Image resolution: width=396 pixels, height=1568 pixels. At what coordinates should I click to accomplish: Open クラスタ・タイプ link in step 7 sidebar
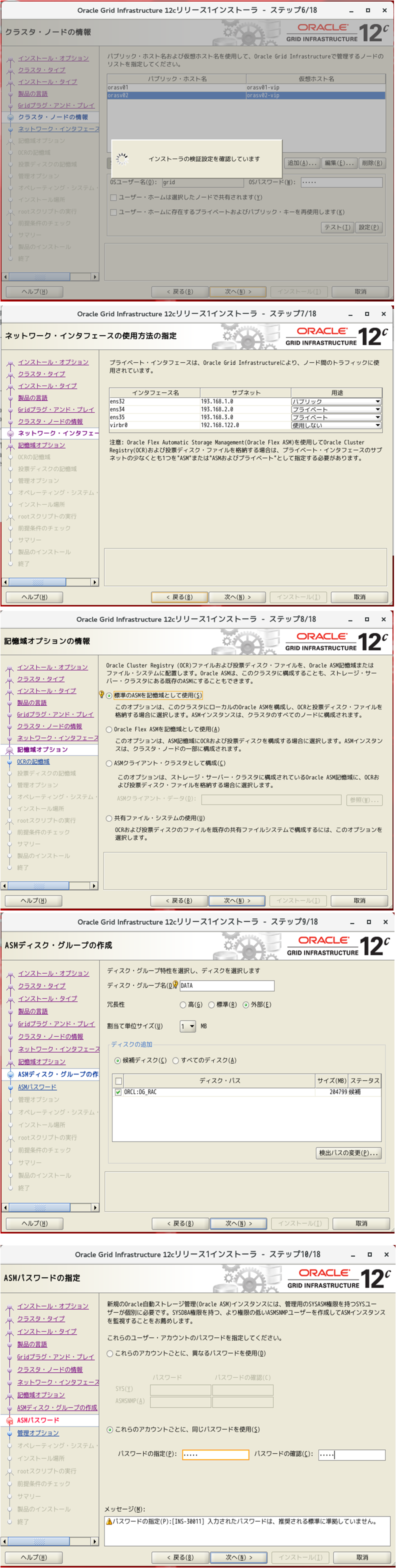41,373
